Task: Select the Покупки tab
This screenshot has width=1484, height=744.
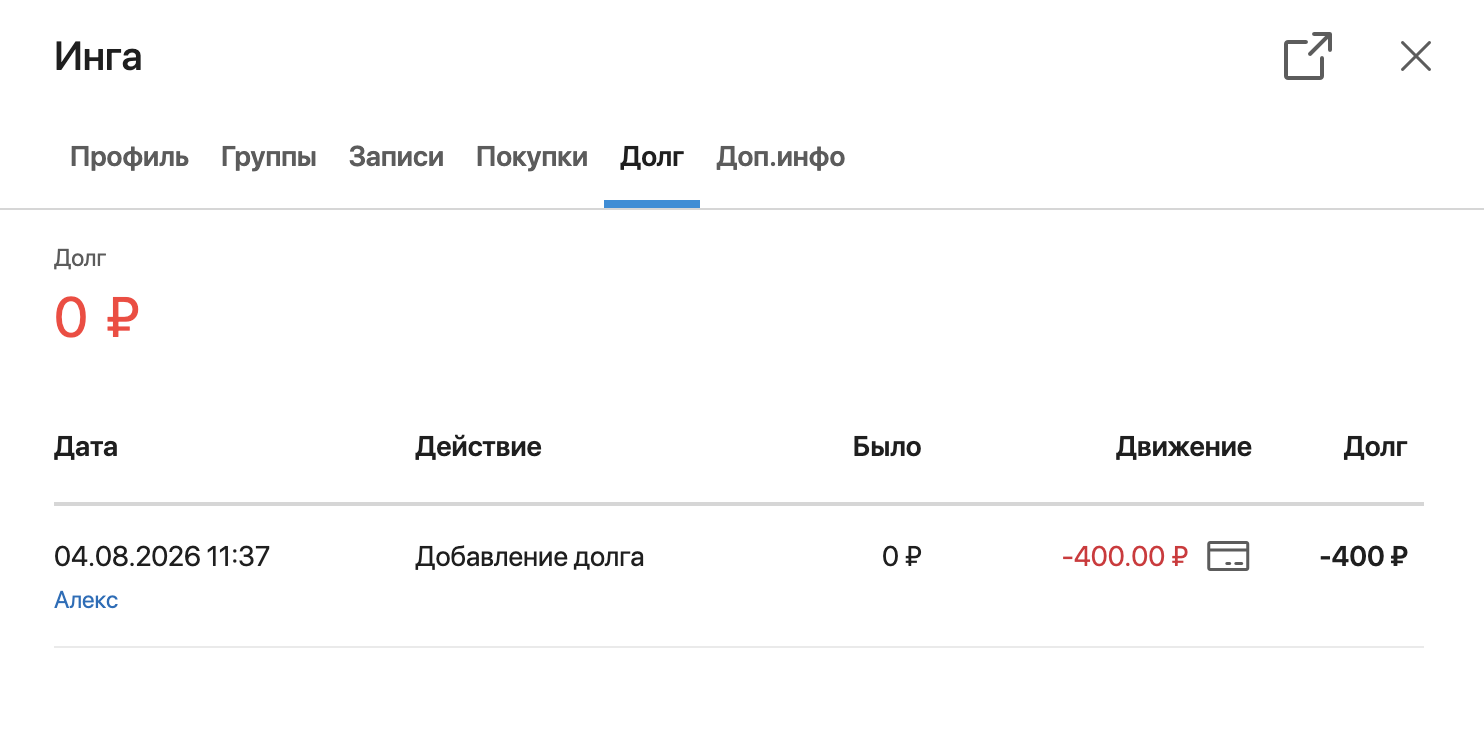Action: pos(532,157)
